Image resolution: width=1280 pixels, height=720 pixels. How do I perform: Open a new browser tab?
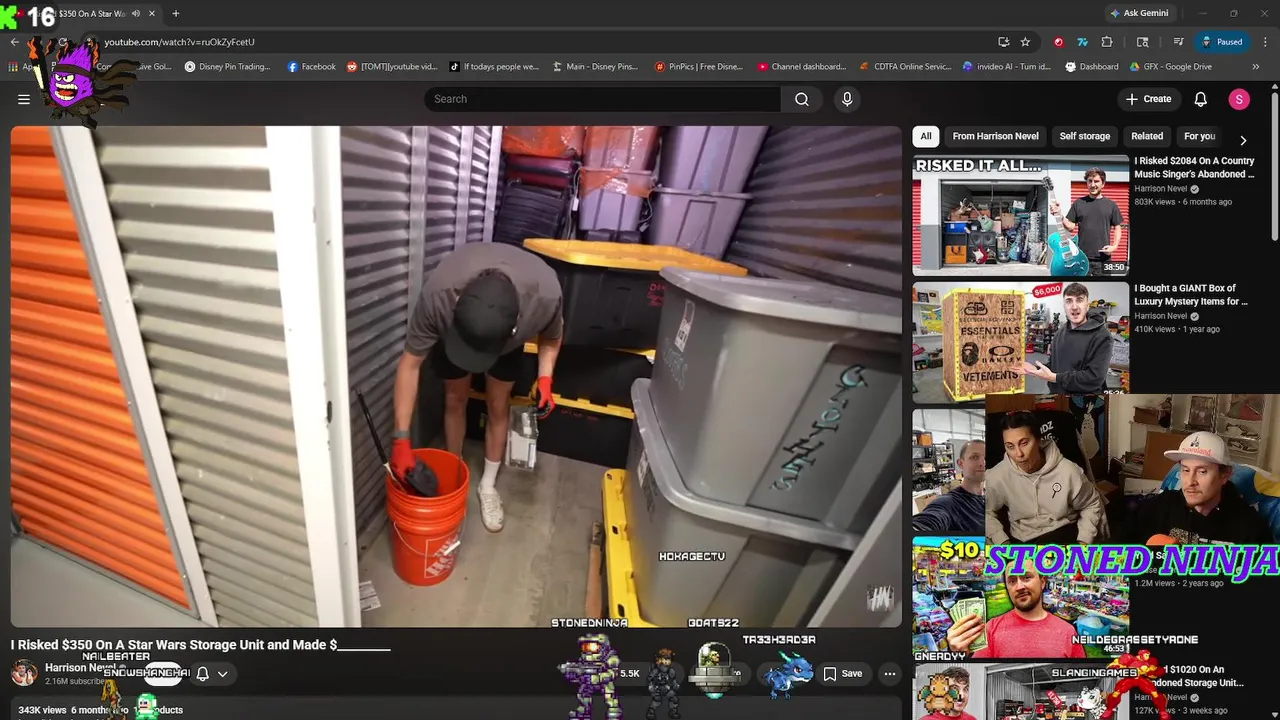pos(176,13)
